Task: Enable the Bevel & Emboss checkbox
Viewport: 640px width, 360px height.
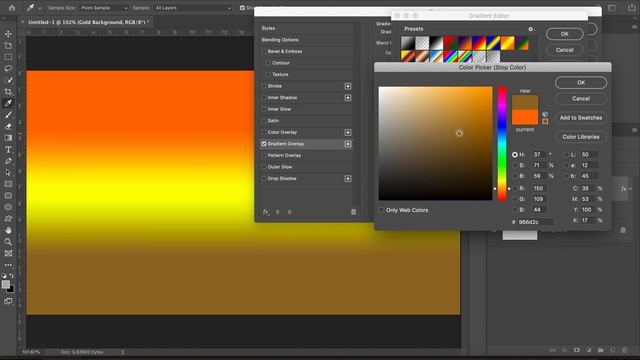Action: point(264,51)
